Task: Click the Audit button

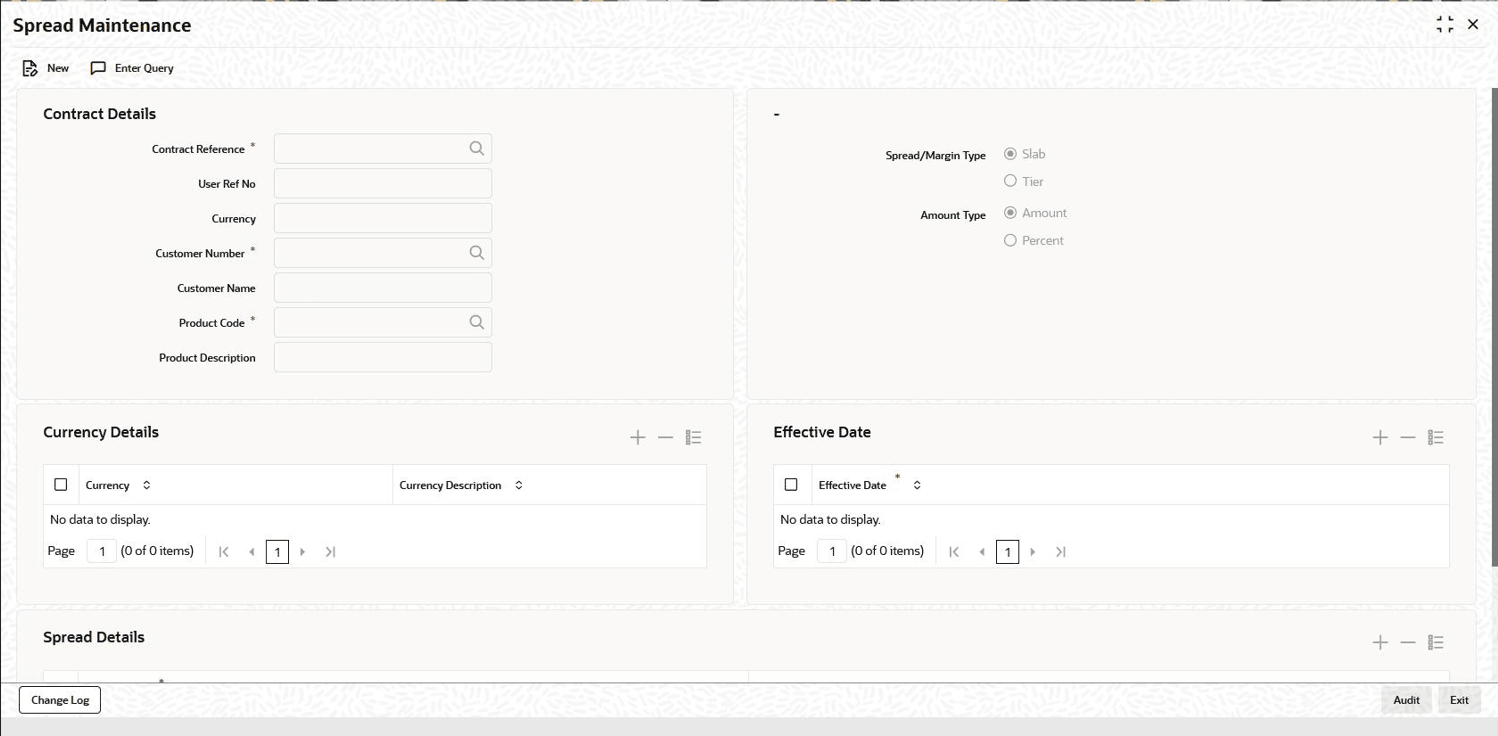Action: (x=1406, y=700)
